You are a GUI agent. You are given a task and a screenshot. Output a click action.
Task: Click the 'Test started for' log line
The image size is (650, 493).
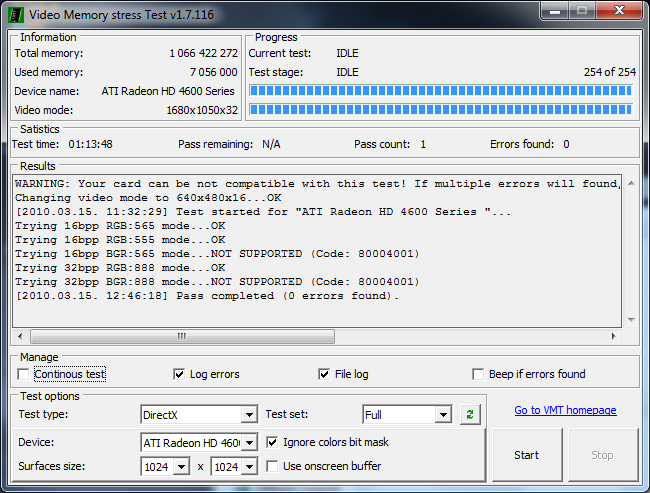coord(263,212)
